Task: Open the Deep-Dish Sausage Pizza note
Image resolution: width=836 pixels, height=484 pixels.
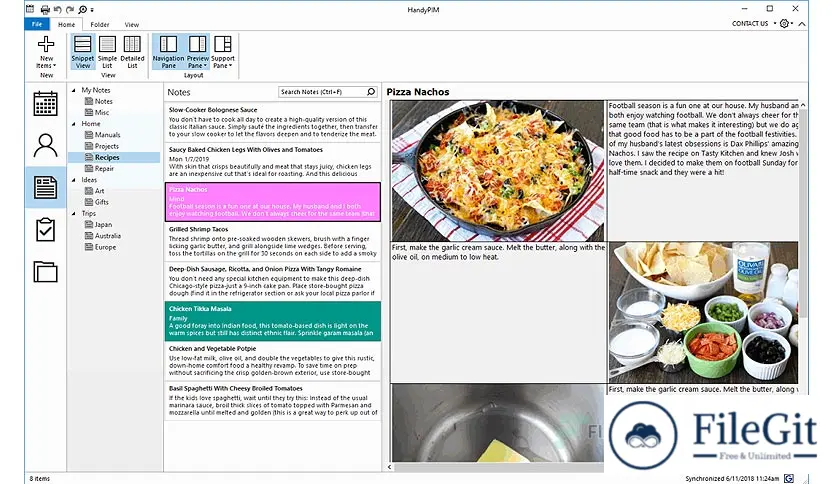Action: coord(273,281)
